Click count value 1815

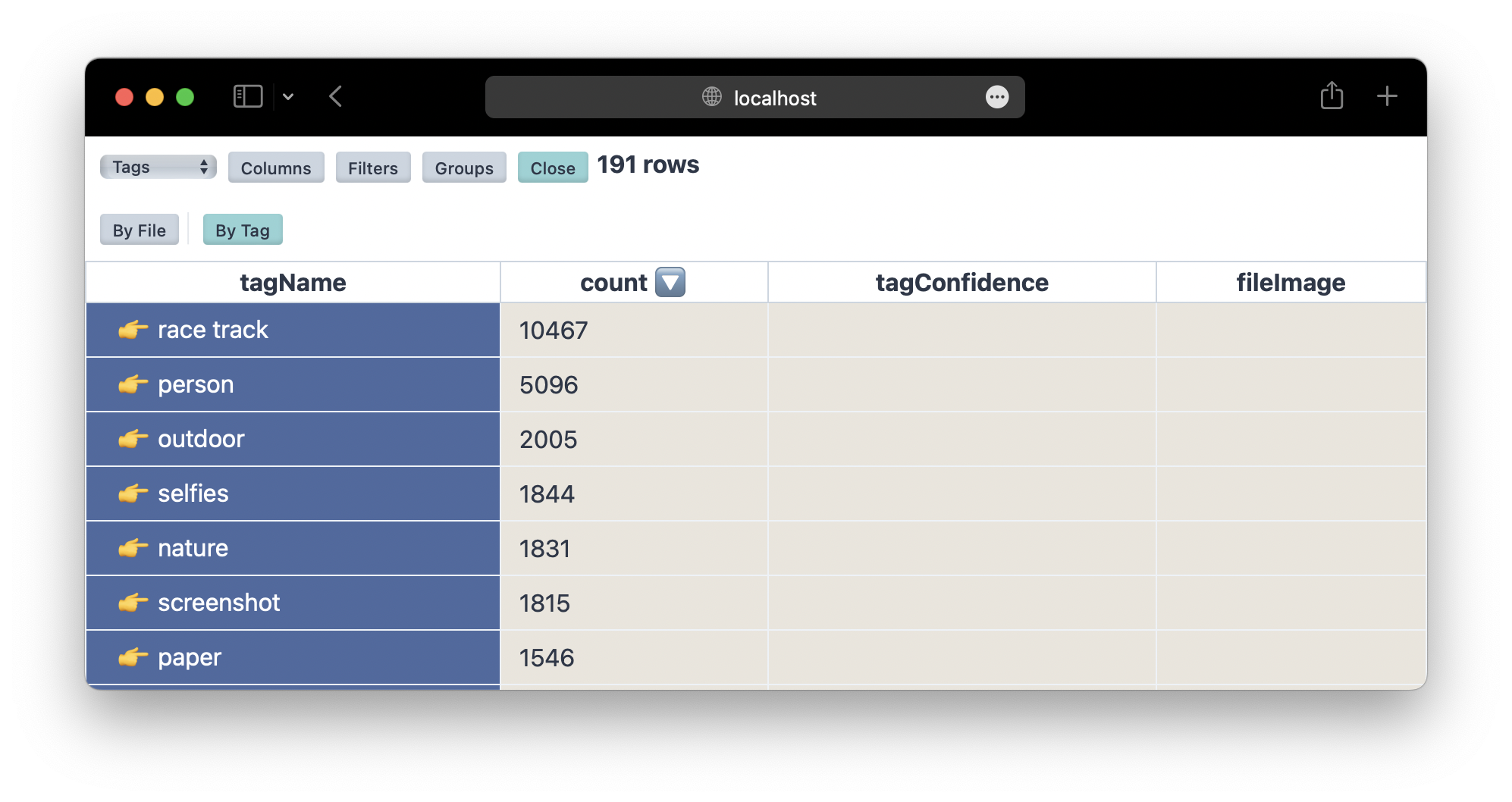coord(544,603)
